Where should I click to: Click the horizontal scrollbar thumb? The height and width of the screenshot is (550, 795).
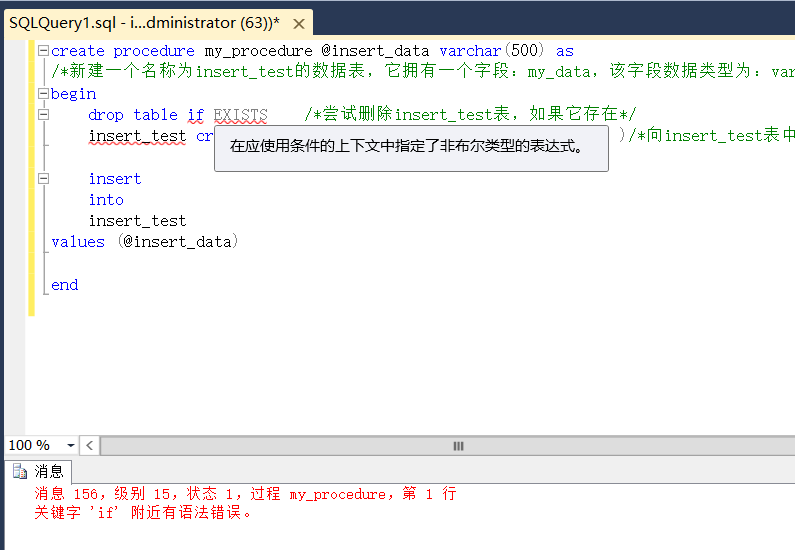[458, 446]
